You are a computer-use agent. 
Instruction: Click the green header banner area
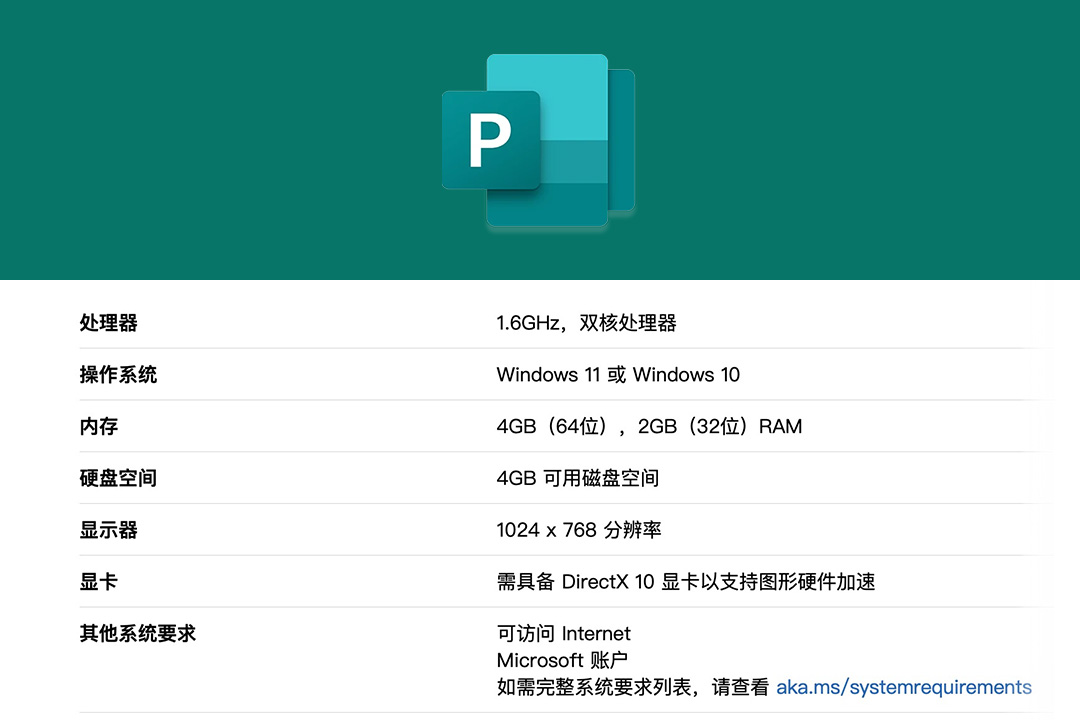tap(200, 140)
